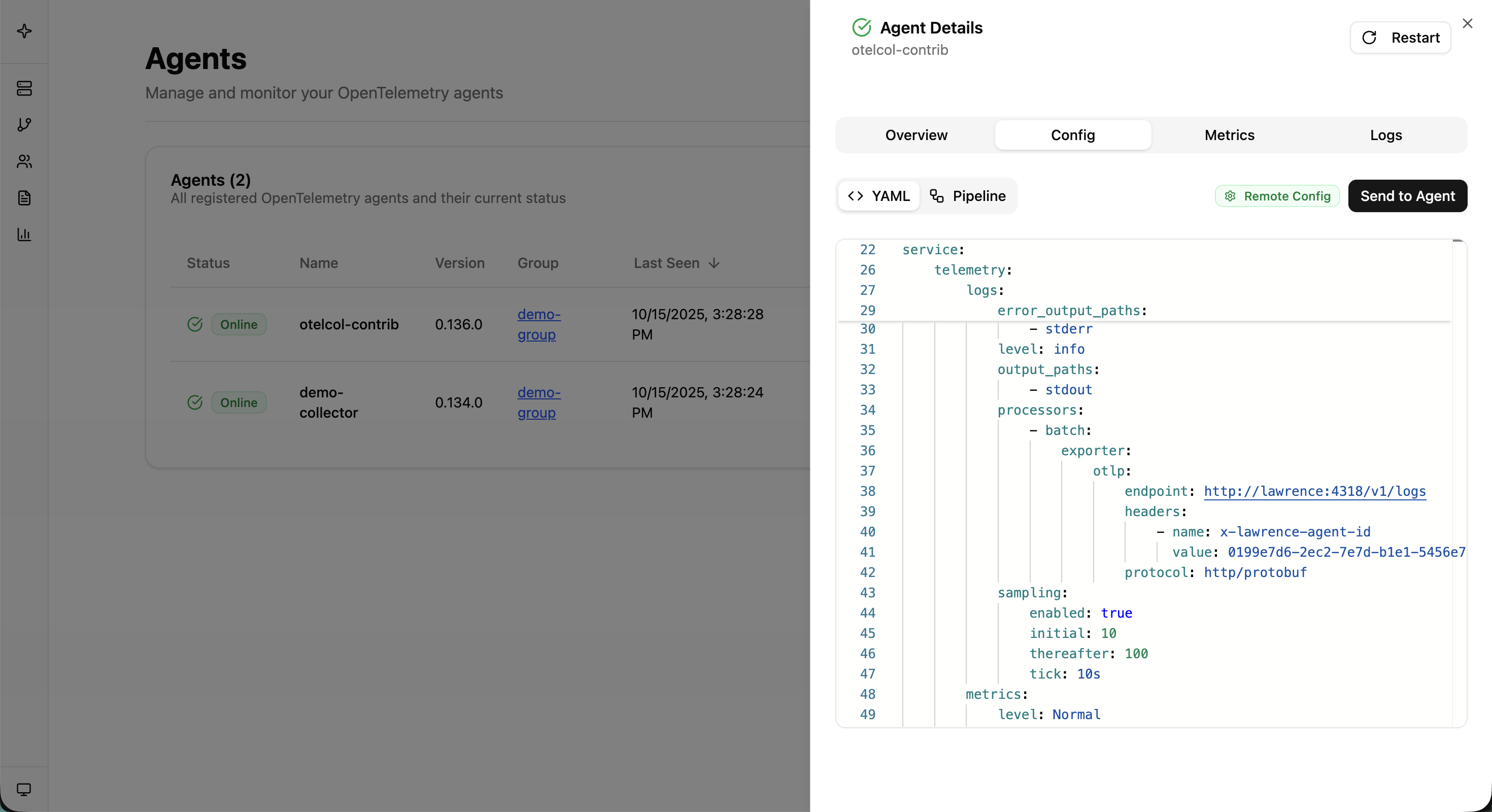Click the online status icon for demo-collector
The height and width of the screenshot is (812, 1492).
click(195, 402)
